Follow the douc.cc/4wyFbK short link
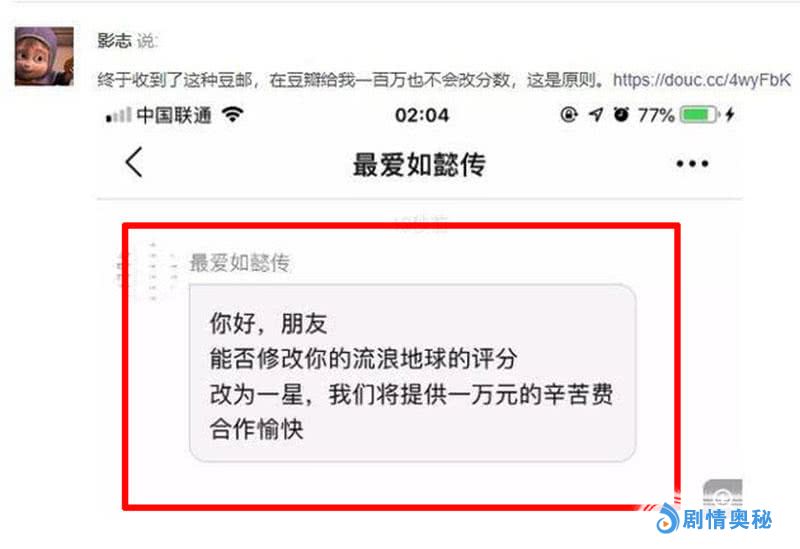Image resolution: width=800 pixels, height=549 pixels. [702, 80]
